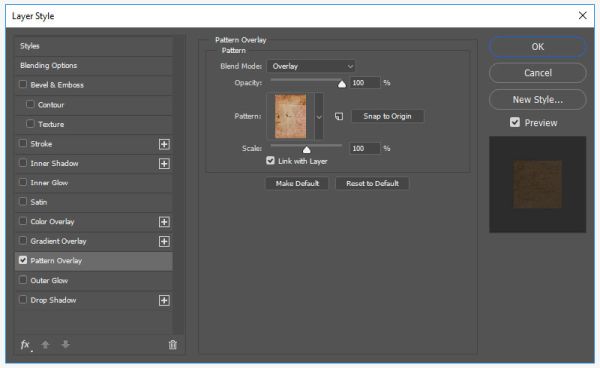The width and height of the screenshot is (600, 368).
Task: Click the Opacity slider handle
Action: (342, 84)
